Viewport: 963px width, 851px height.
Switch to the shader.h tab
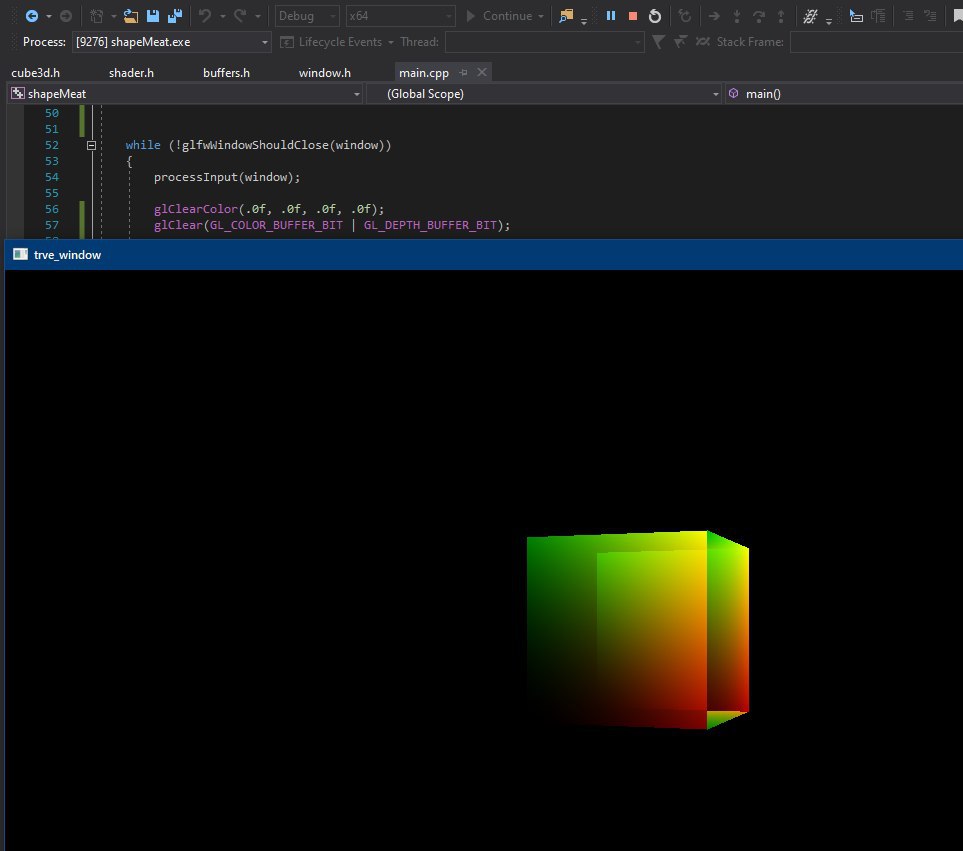coord(131,73)
